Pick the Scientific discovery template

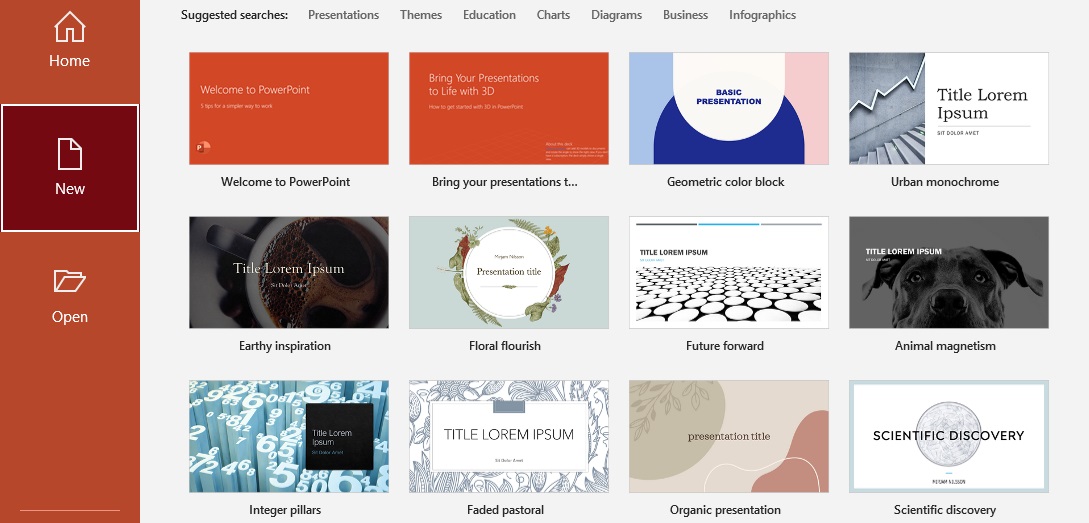click(x=949, y=436)
